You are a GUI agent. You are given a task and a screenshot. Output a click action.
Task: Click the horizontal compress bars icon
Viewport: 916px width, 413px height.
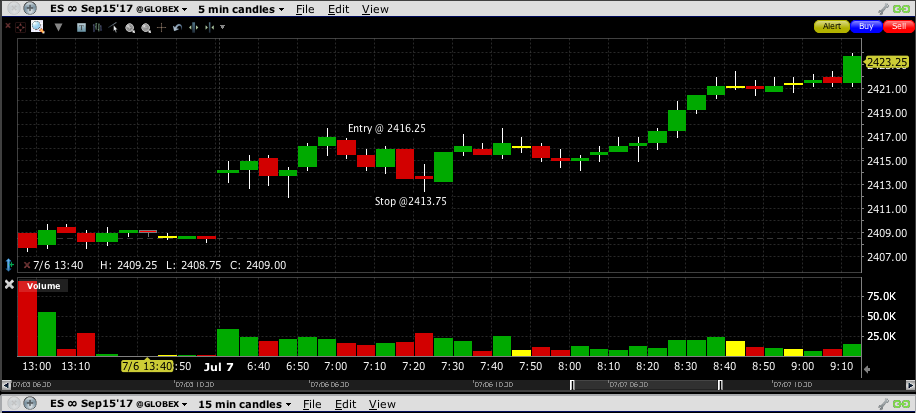point(210,27)
